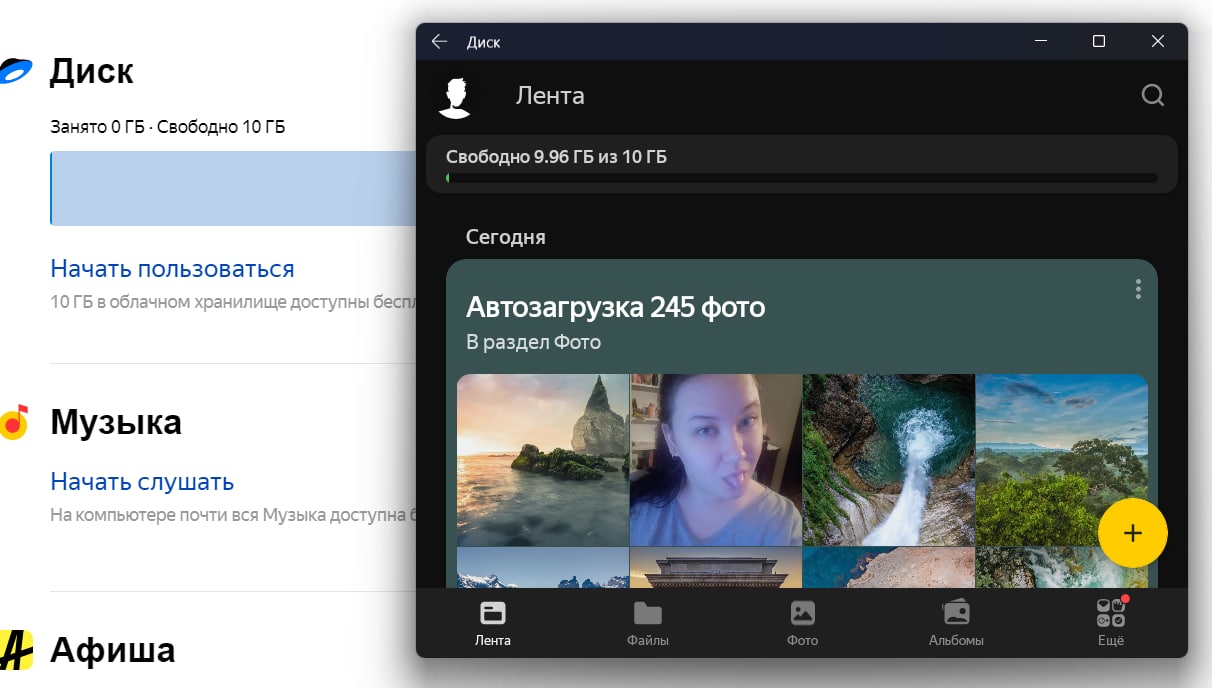Click the Музыка logo icon on webpage
1212x688 pixels.
coord(14,423)
